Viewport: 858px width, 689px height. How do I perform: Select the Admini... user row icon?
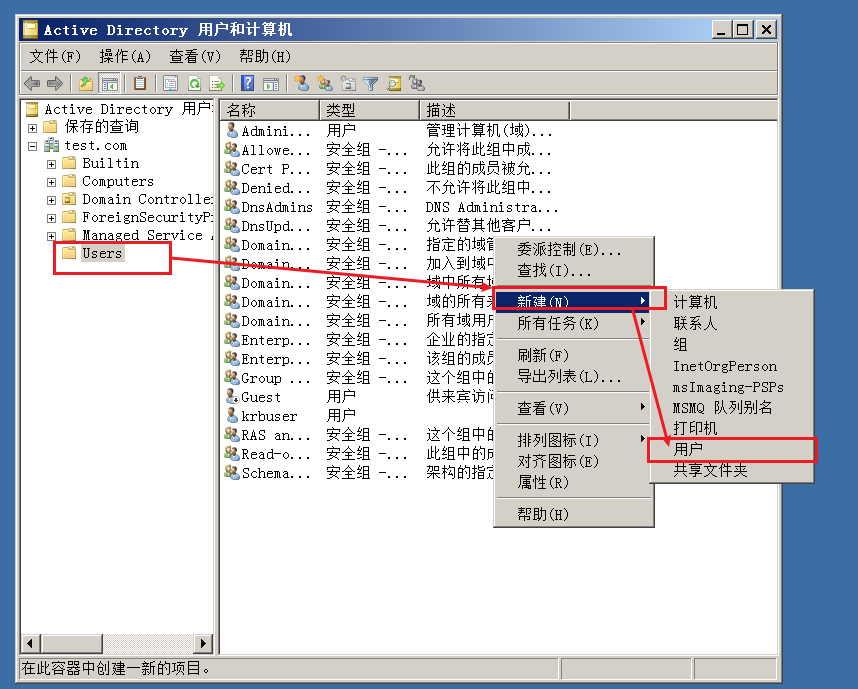pyautogui.click(x=232, y=130)
